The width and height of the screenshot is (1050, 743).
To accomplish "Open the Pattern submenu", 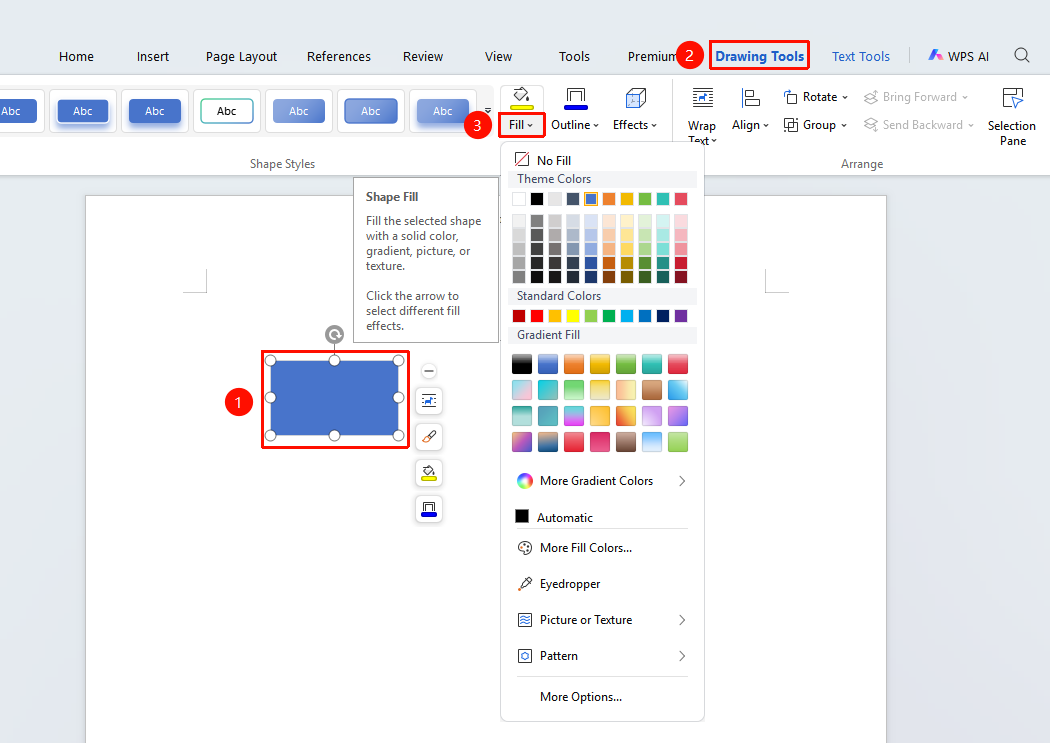I will click(x=602, y=656).
